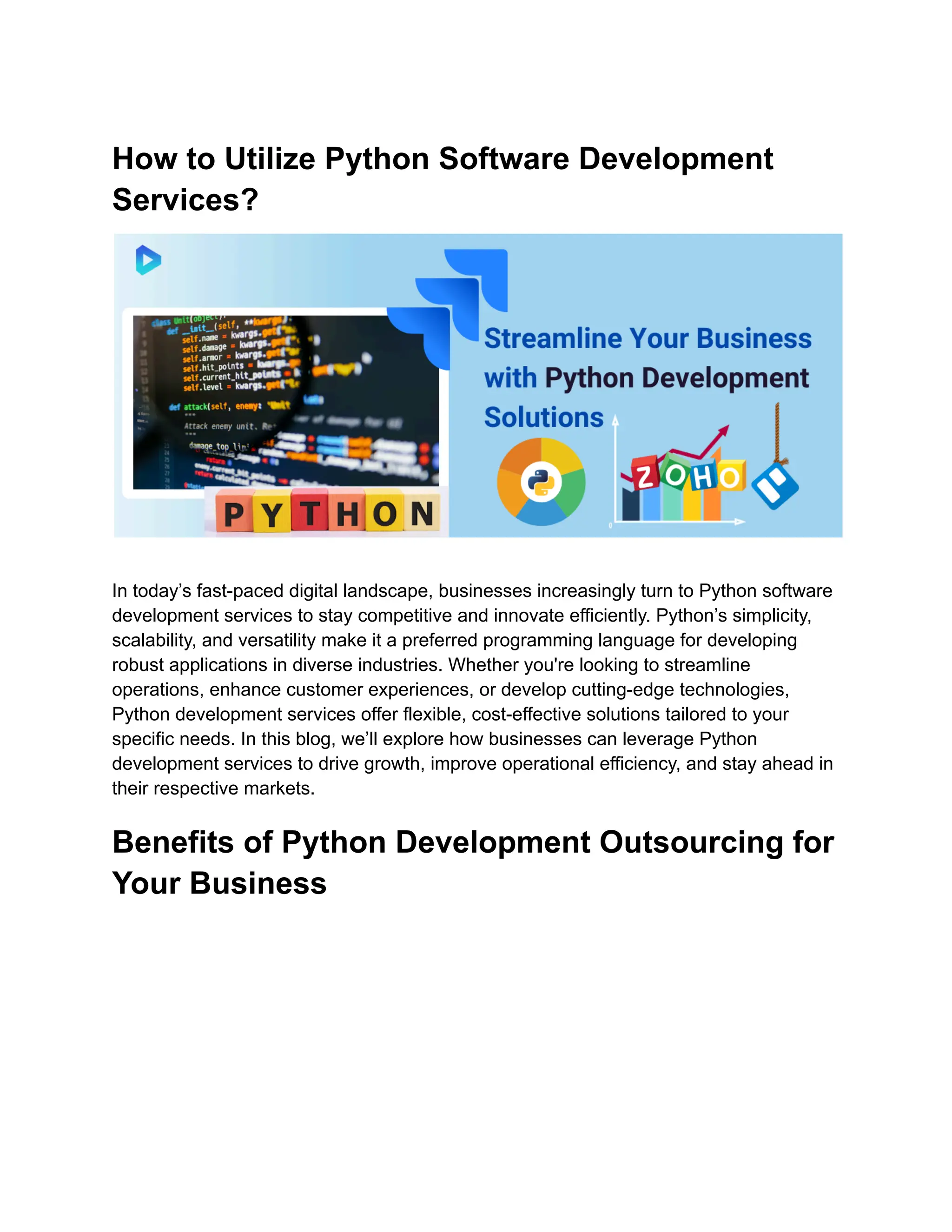Click the letter N wooden block
Image resolution: width=952 pixels, height=1232 pixels.
click(421, 513)
